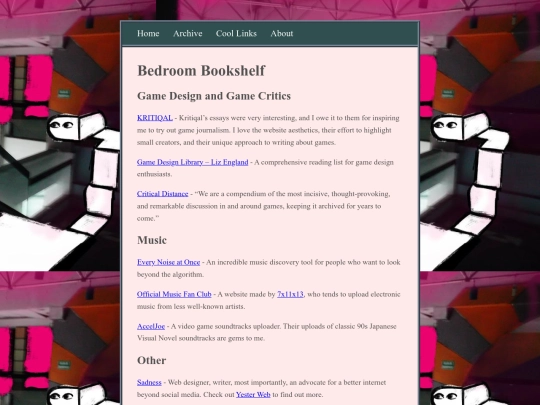Click the Music section heading
The width and height of the screenshot is (540, 405).
[152, 240]
